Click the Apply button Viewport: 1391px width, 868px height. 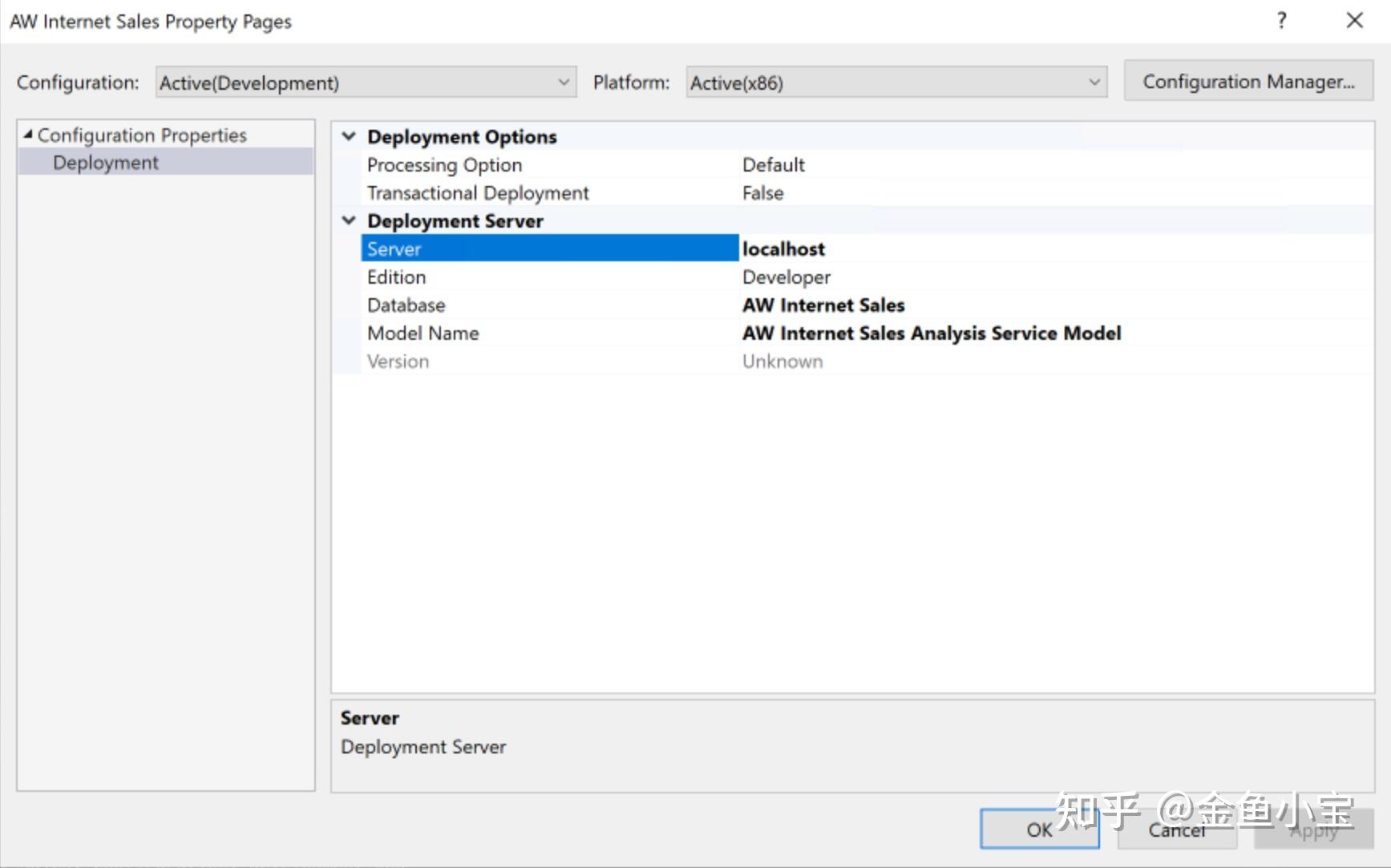tap(1312, 830)
